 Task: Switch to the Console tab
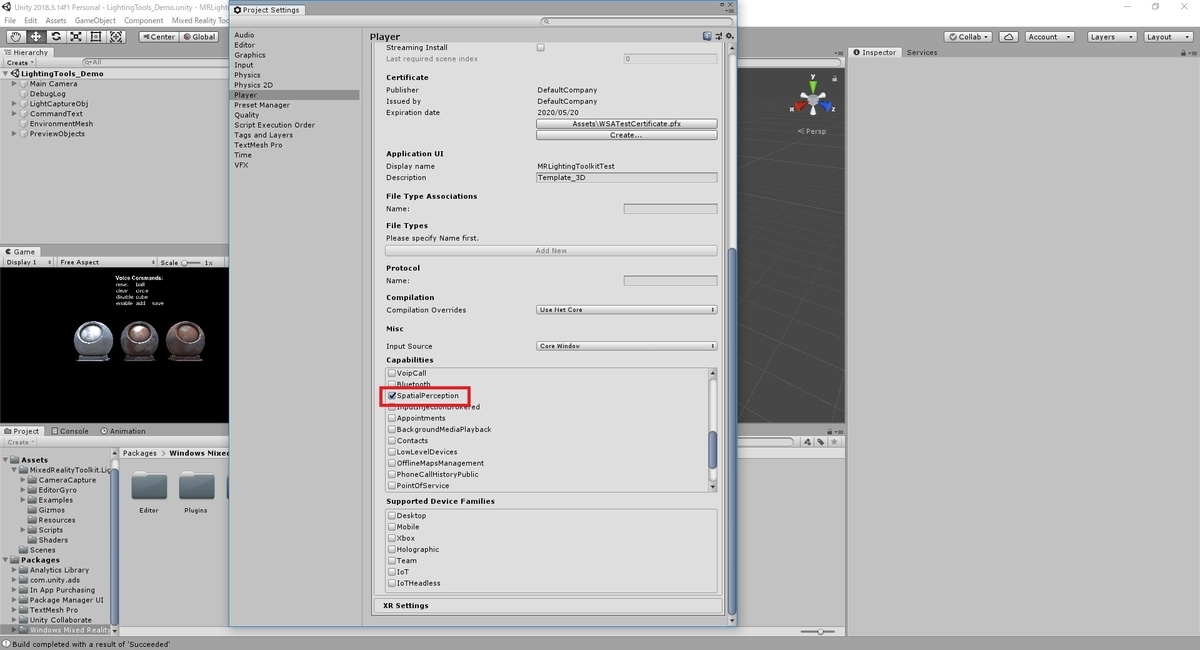coord(70,431)
